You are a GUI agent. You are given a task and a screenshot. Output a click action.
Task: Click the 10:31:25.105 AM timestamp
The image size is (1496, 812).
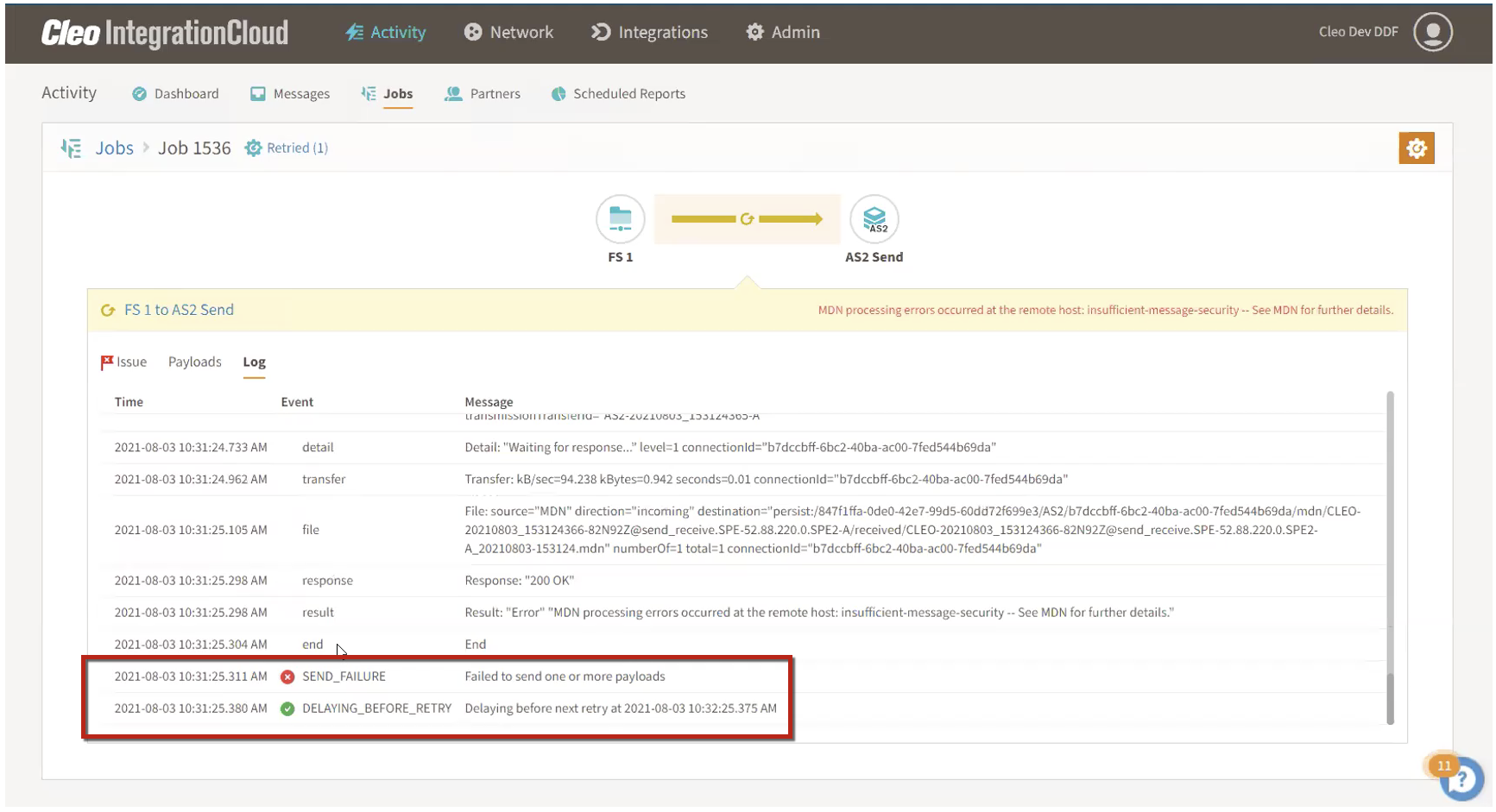click(x=191, y=530)
